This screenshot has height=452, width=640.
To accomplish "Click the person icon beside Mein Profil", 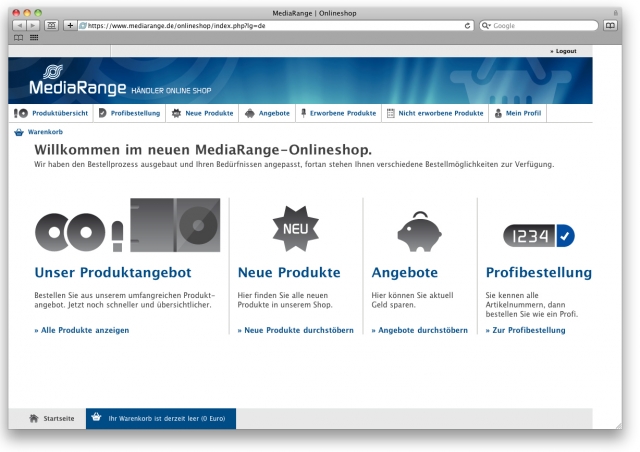I will click(x=498, y=113).
